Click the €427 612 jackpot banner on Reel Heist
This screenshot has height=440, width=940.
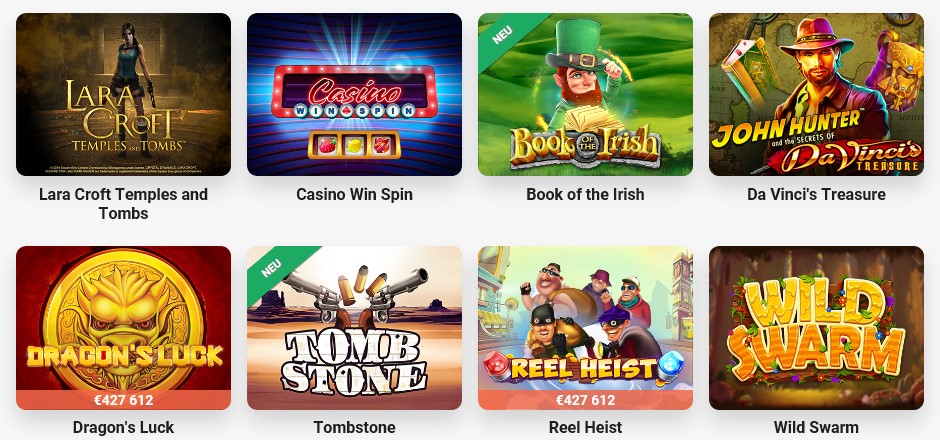point(585,400)
